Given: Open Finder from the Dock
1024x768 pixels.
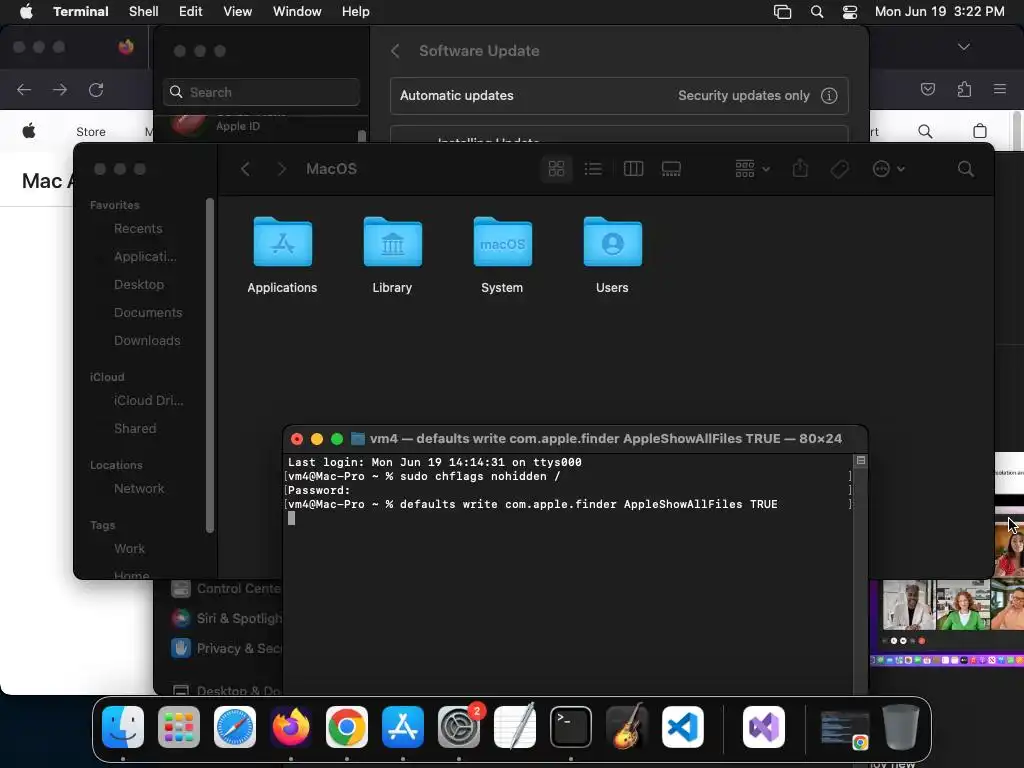Looking at the screenshot, I should click(x=123, y=727).
